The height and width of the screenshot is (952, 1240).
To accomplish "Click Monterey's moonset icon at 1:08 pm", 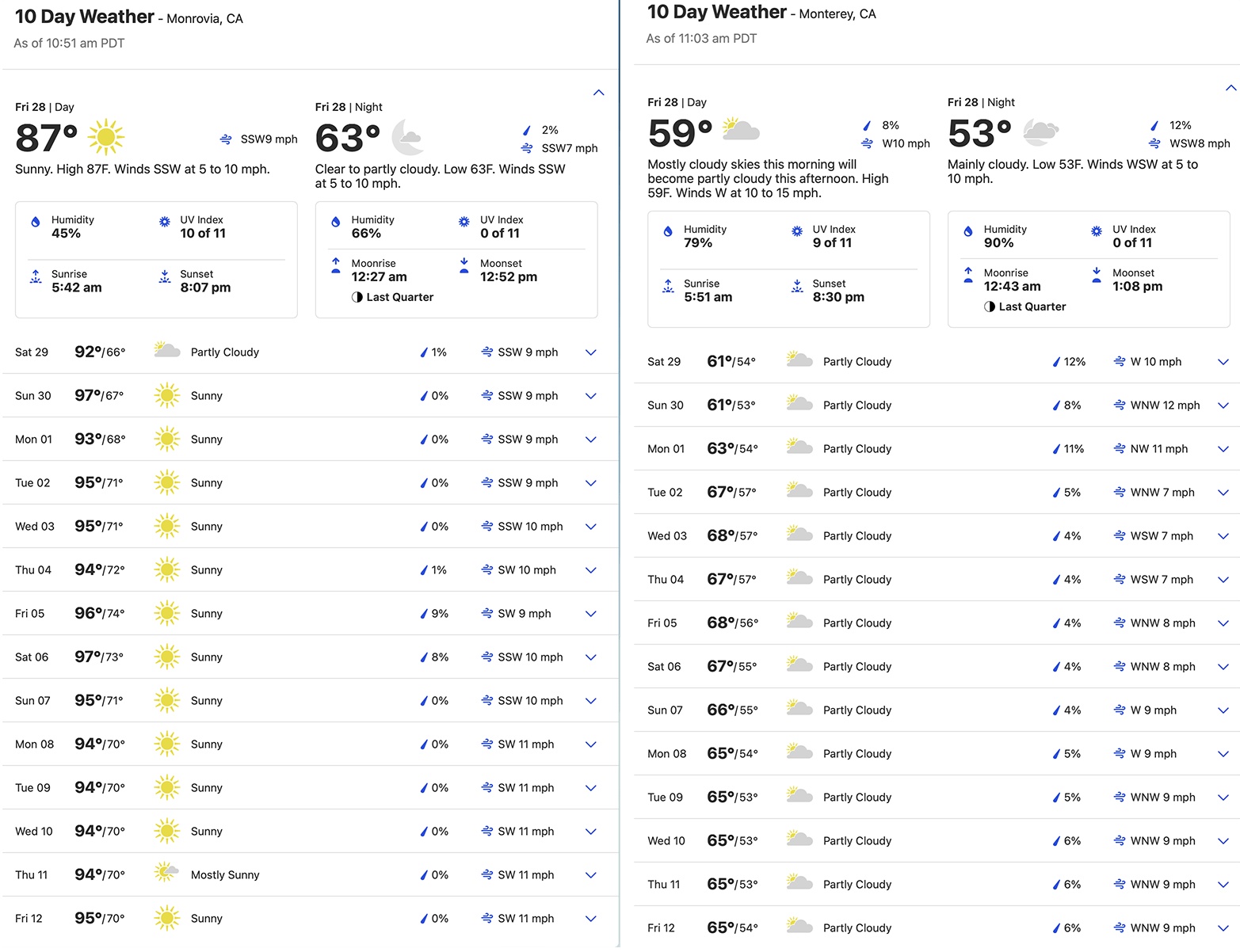I will coord(1097,275).
